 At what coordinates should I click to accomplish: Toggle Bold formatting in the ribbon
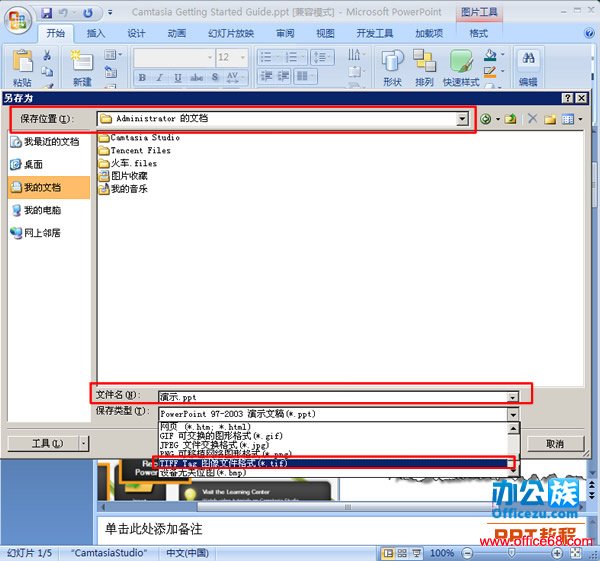click(x=142, y=77)
